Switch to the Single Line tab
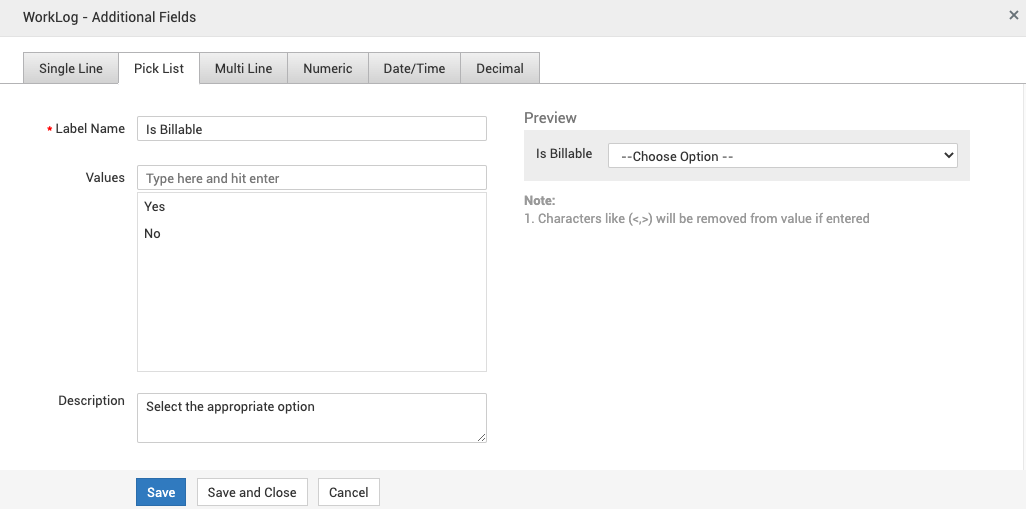1026x509 pixels. [x=71, y=68]
